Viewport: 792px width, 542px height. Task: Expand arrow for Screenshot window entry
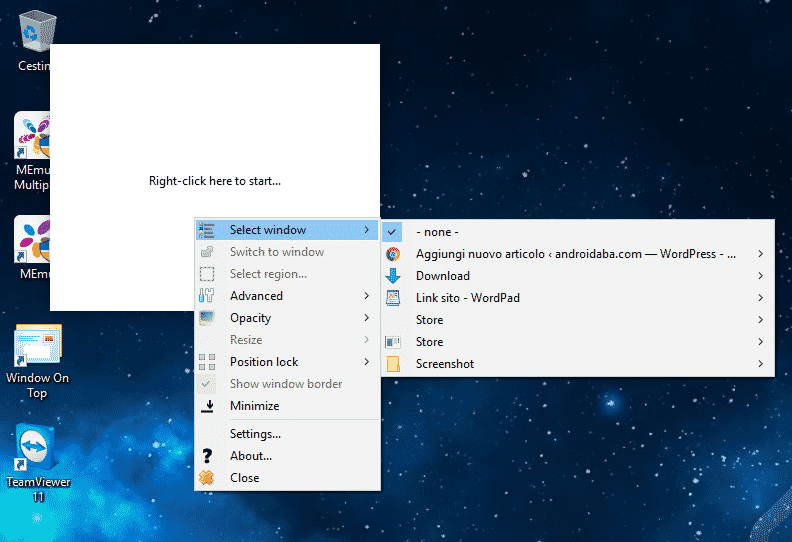click(761, 364)
